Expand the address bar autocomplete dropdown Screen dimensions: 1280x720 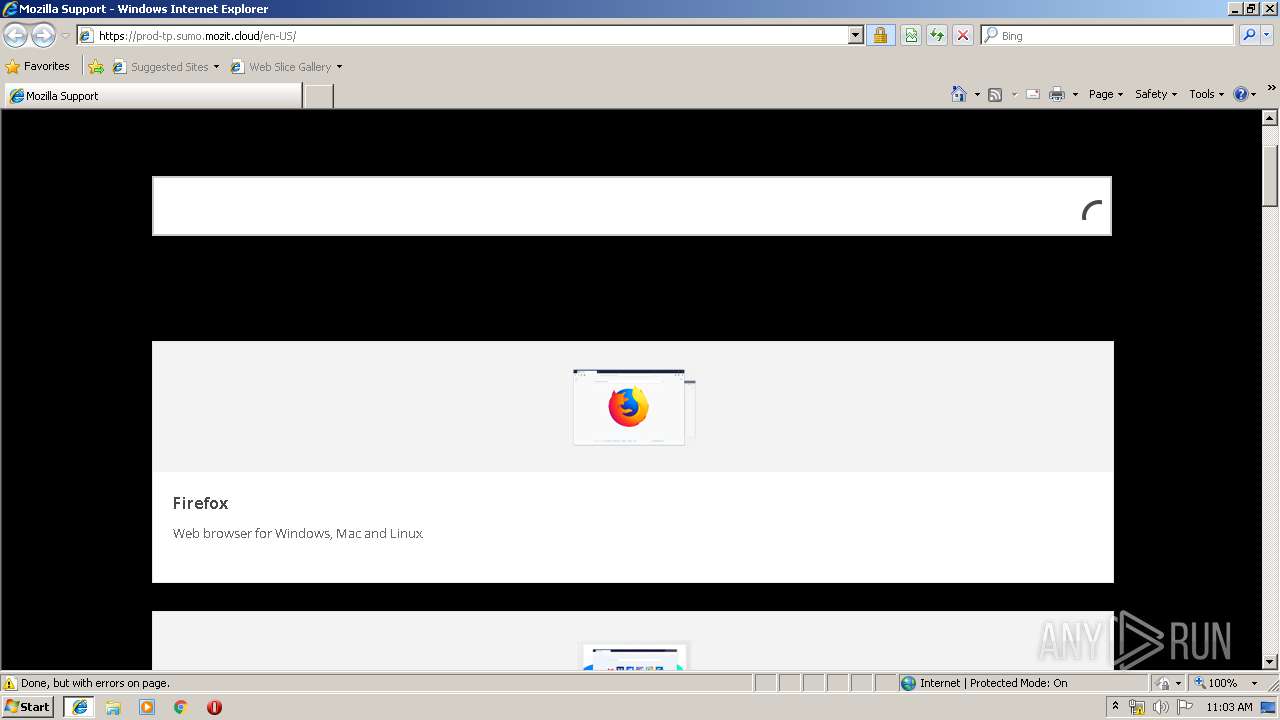(x=856, y=36)
